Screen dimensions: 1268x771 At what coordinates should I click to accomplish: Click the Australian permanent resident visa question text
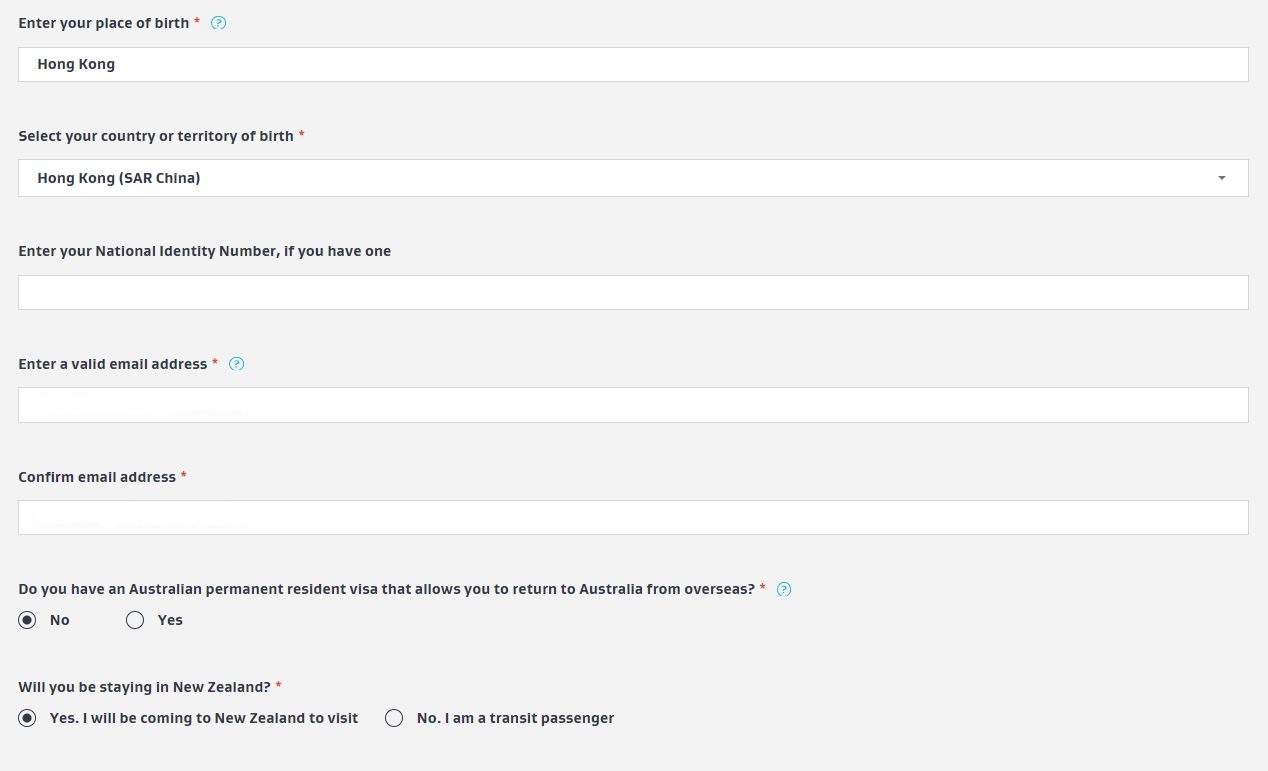386,589
